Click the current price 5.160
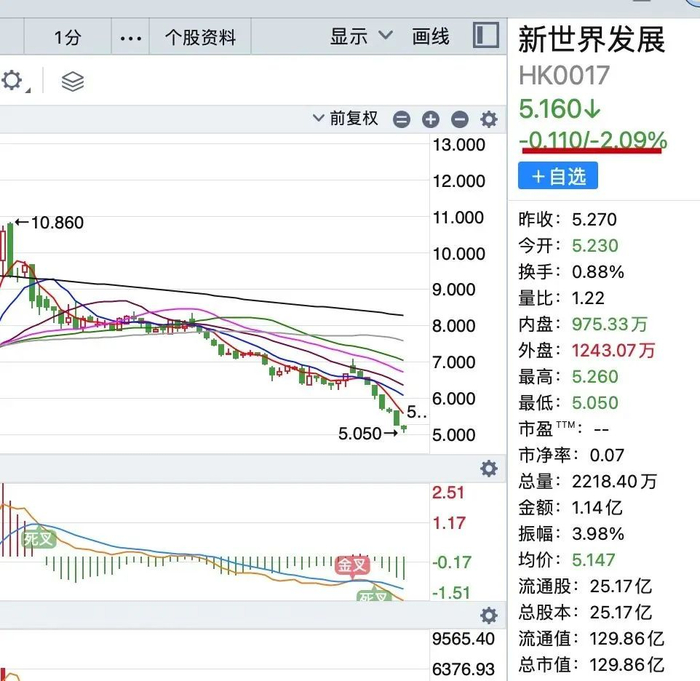The height and width of the screenshot is (681, 700). [x=560, y=109]
